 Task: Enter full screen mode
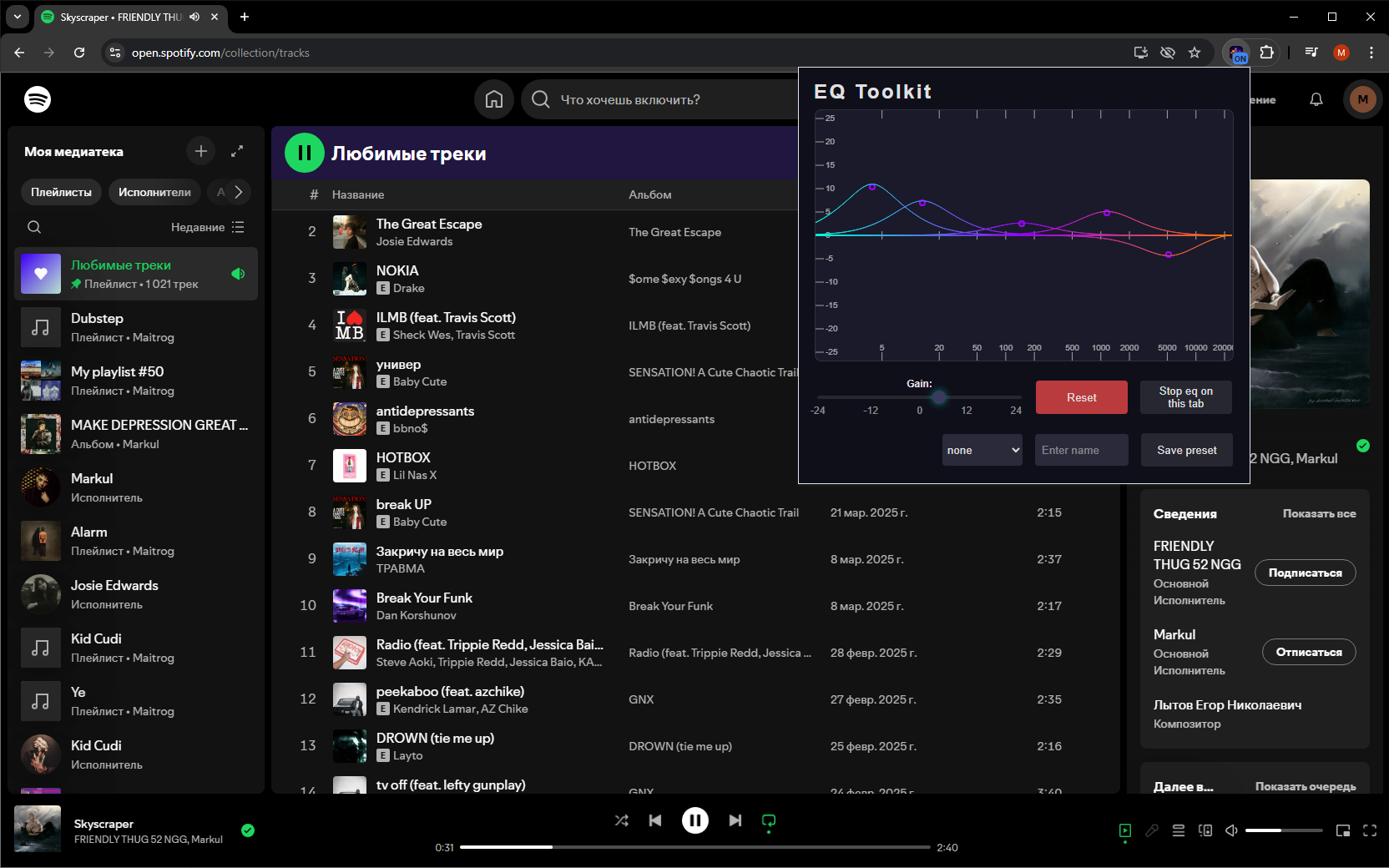point(1370,830)
